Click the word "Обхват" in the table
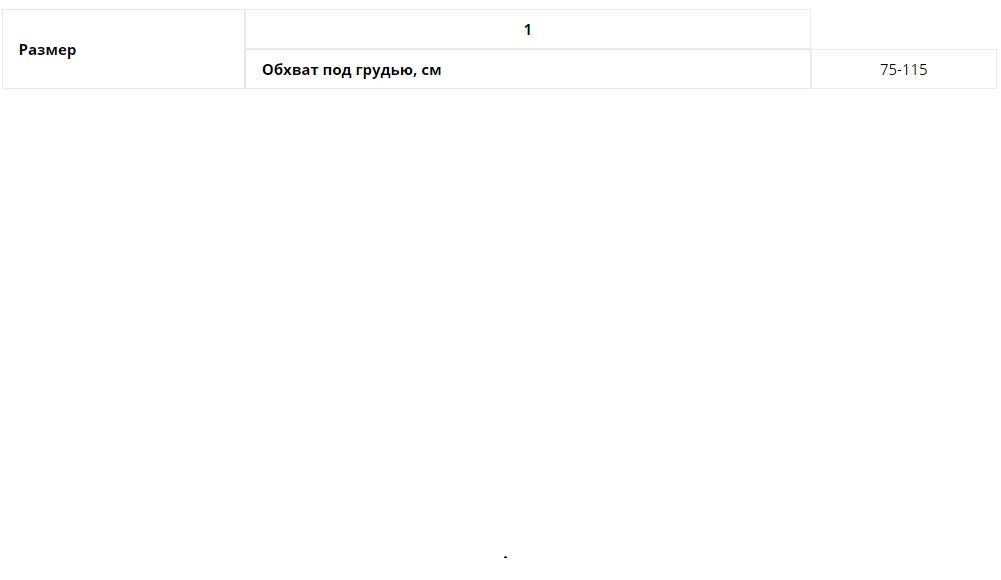The width and height of the screenshot is (1001, 580). (x=290, y=70)
